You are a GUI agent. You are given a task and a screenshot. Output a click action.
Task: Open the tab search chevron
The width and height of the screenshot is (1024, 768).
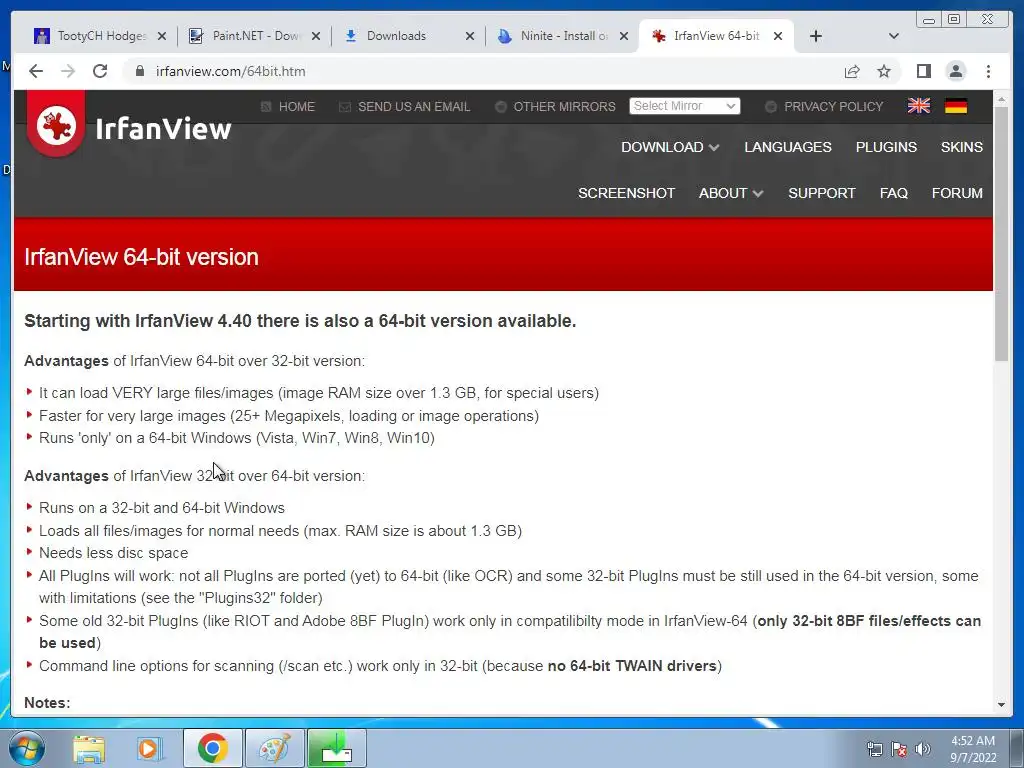pyautogui.click(x=894, y=36)
